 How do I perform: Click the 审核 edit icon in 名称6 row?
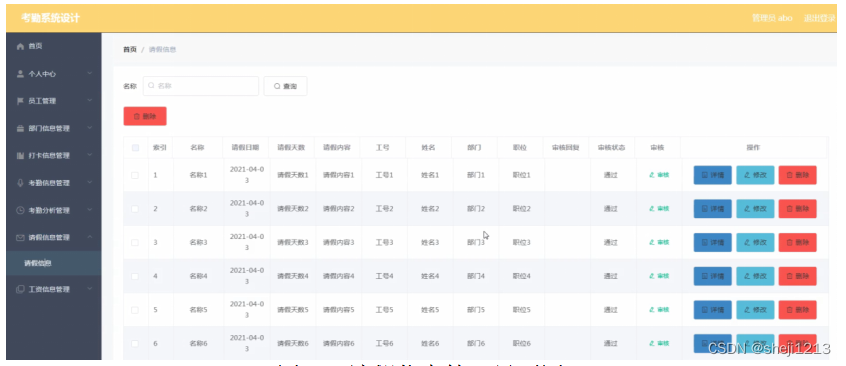[652, 343]
